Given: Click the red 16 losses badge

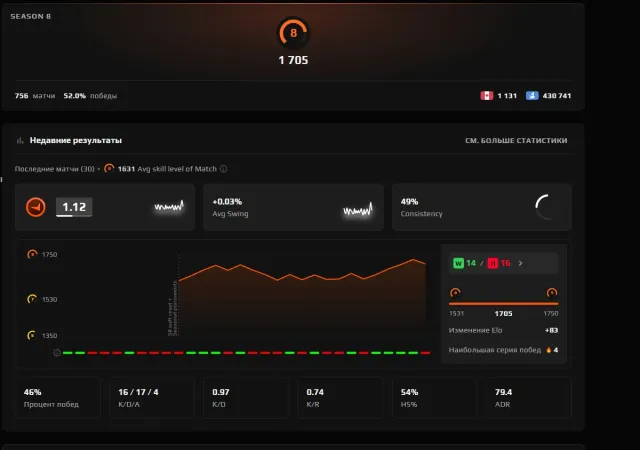Looking at the screenshot, I should point(499,263).
